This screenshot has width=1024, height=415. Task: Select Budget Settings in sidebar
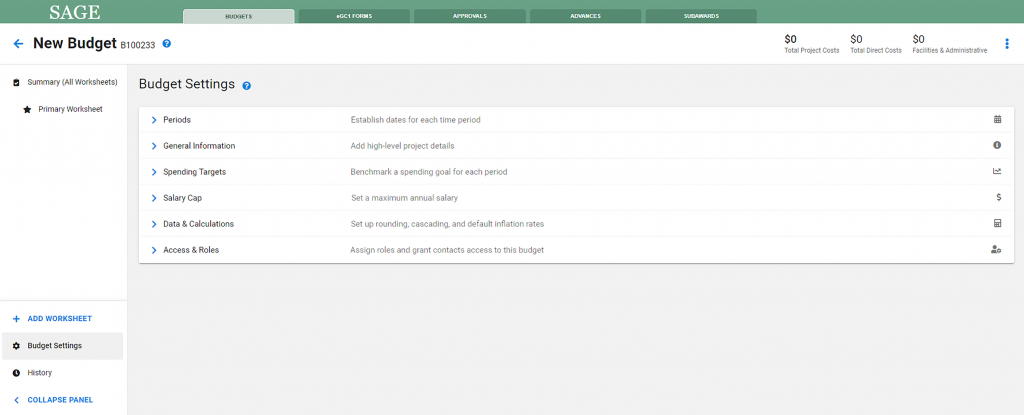coord(63,346)
